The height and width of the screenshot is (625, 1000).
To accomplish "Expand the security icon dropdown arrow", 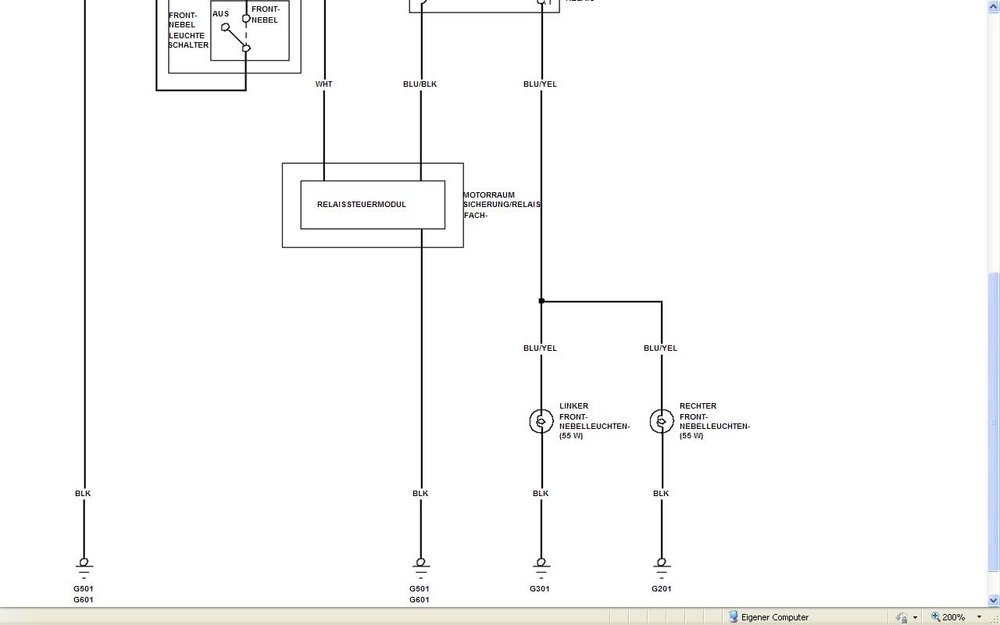I will click(x=915, y=617).
